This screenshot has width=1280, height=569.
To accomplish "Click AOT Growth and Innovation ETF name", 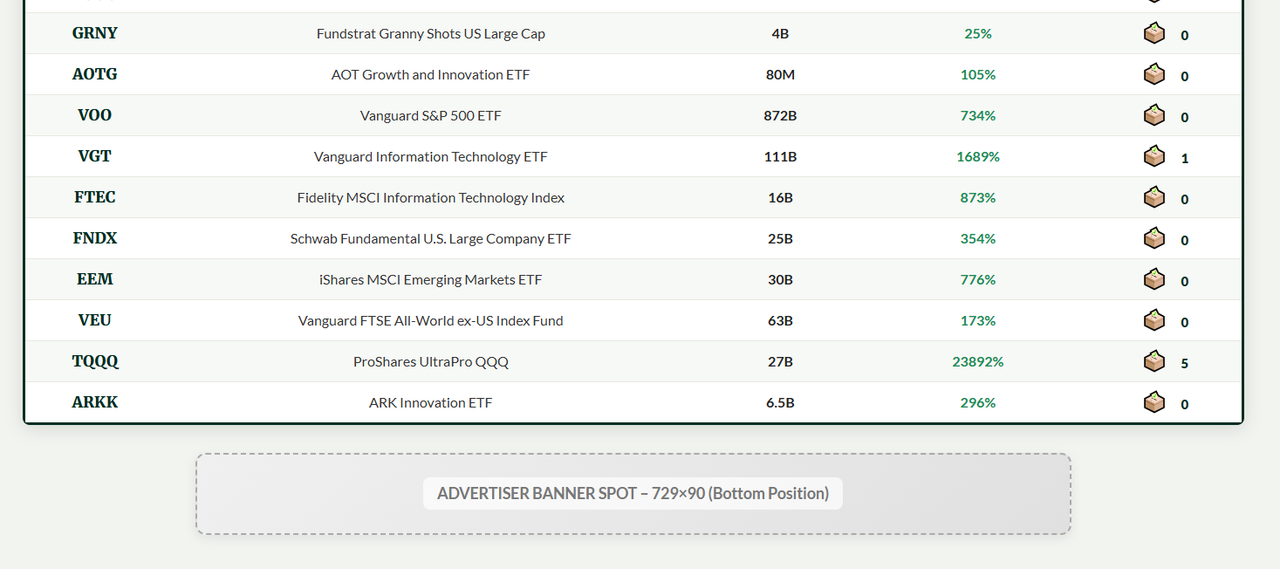I will pyautogui.click(x=431, y=74).
